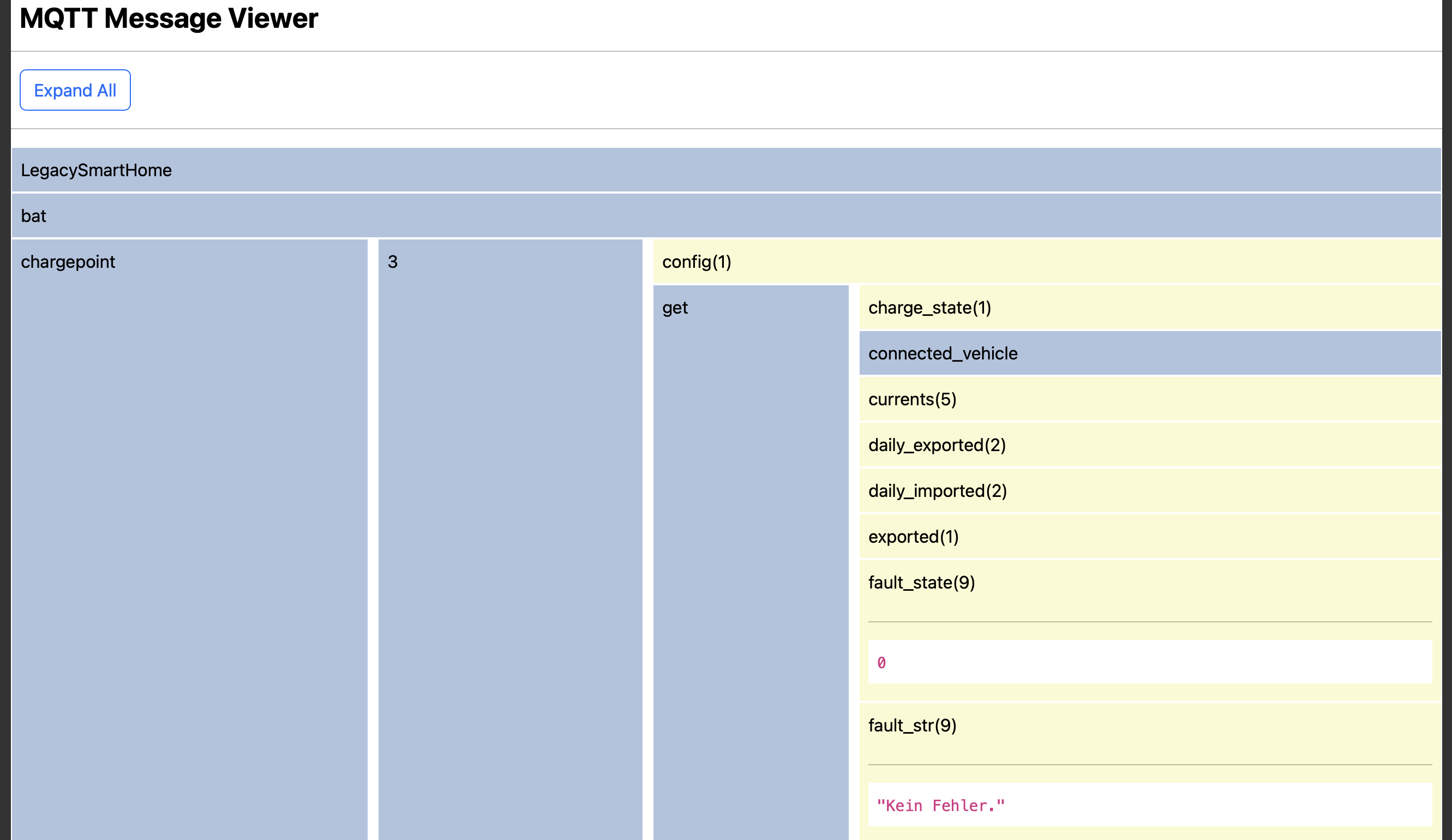Open the config(1) topic entry

696,262
